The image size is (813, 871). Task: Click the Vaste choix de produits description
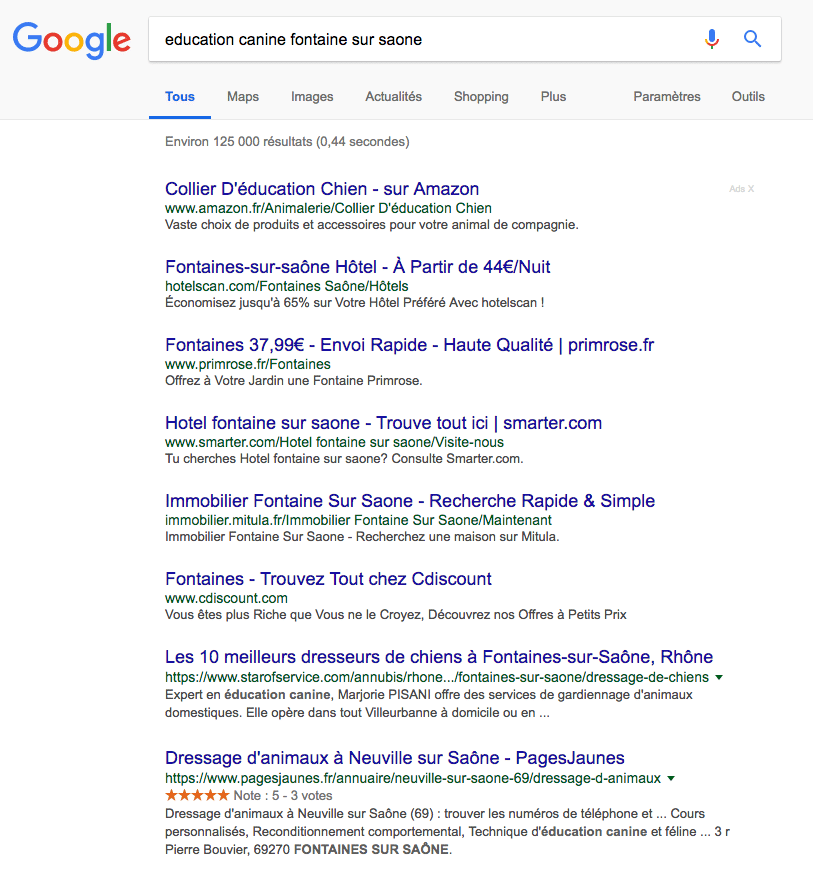tap(372, 225)
